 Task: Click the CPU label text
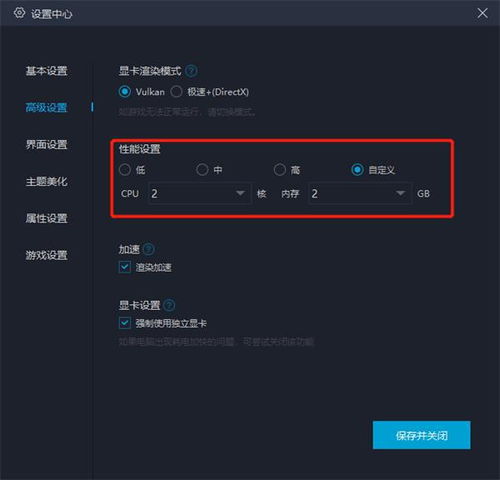point(130,194)
